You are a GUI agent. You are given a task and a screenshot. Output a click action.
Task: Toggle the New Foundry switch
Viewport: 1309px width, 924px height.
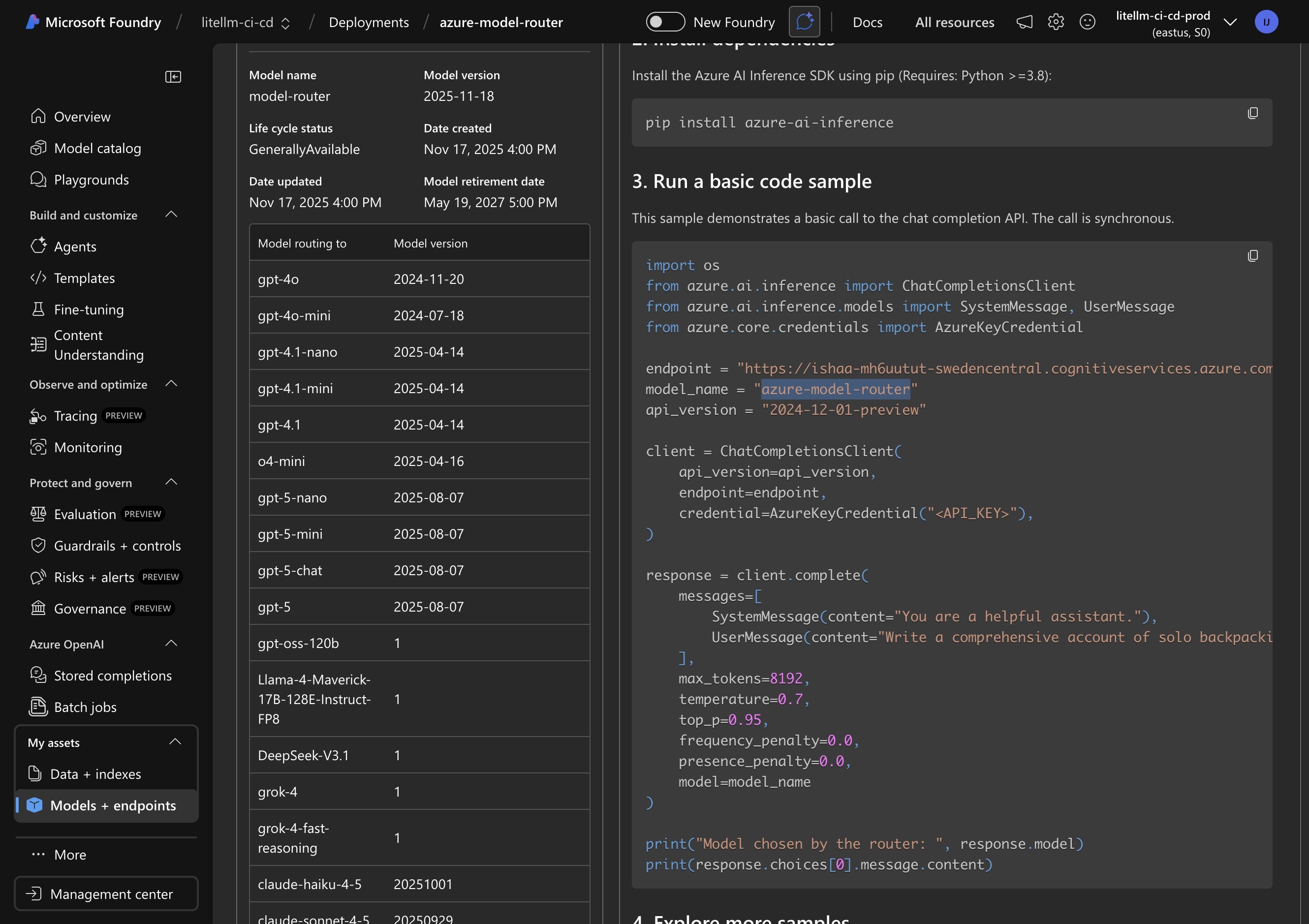tap(665, 22)
